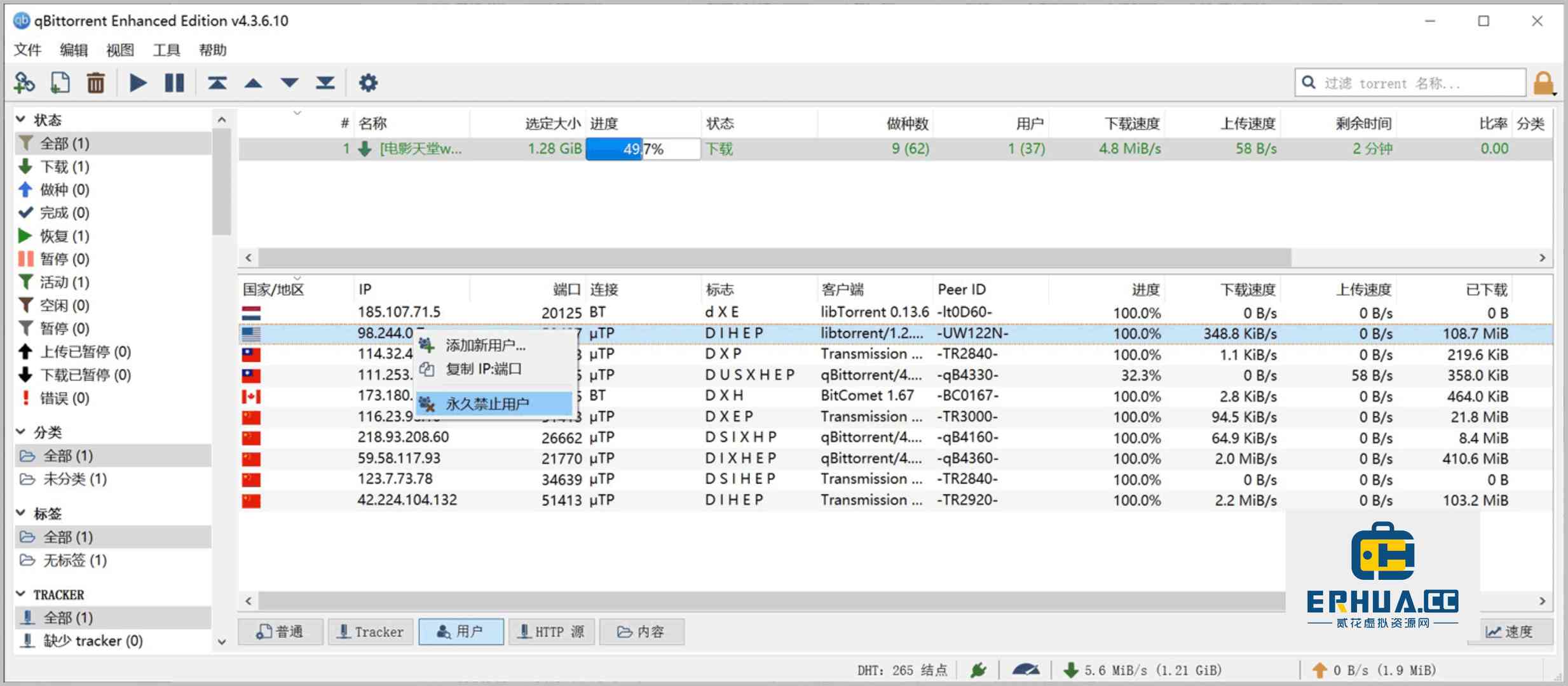Click the torrent's 49.7% progress bar

pyautogui.click(x=642, y=148)
